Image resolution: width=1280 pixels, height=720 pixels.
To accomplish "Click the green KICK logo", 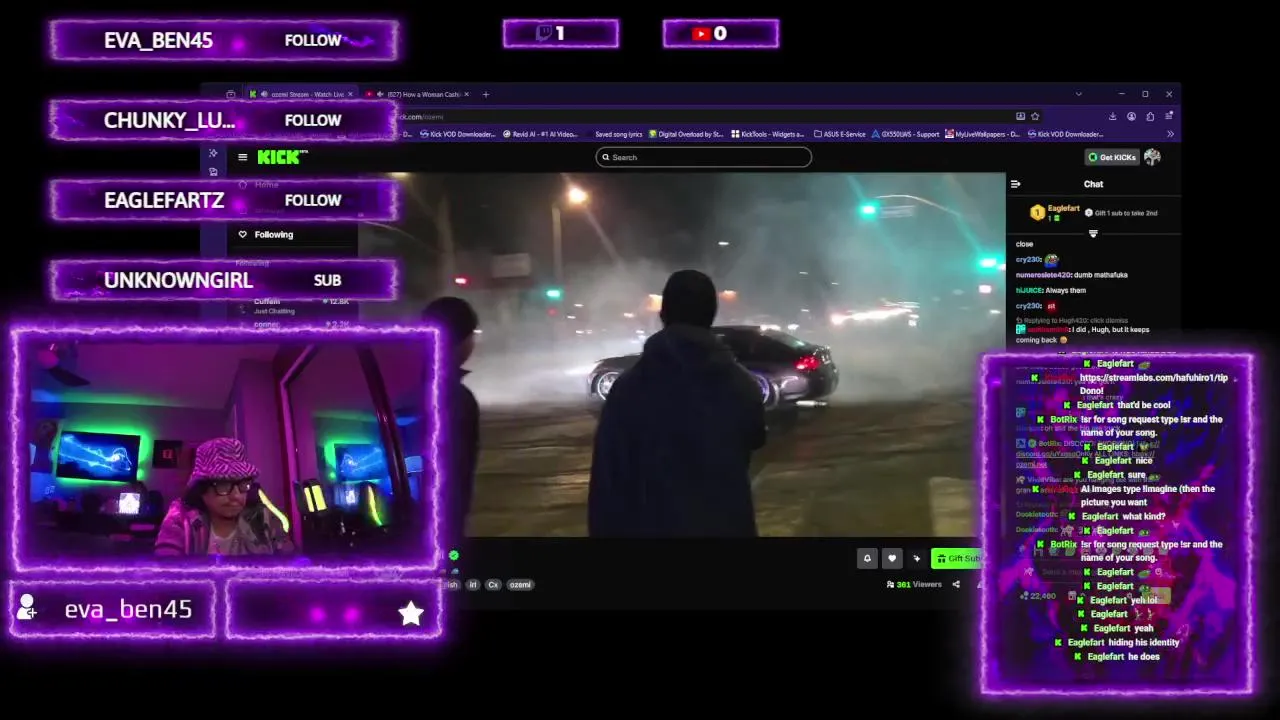I will [x=282, y=157].
